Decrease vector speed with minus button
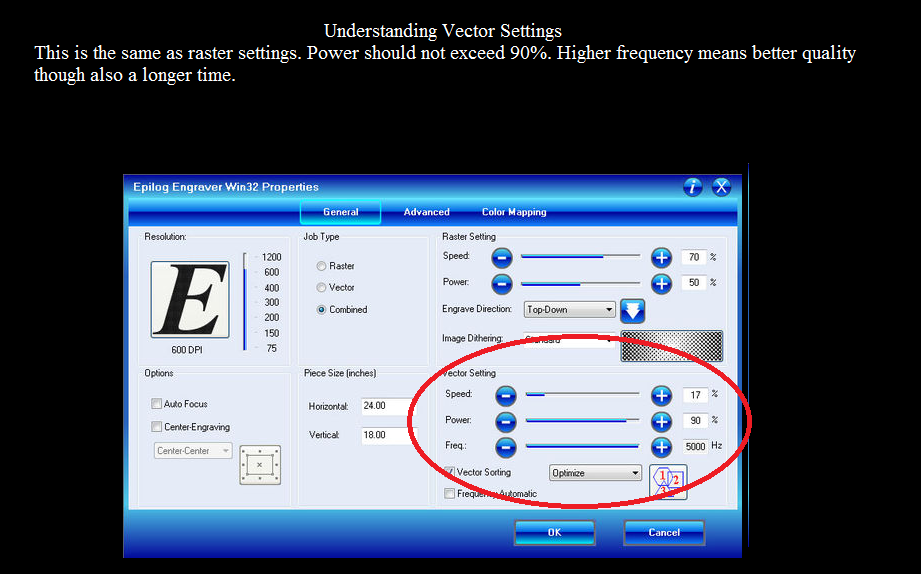Screen dimensions: 921x574 (x=505, y=395)
